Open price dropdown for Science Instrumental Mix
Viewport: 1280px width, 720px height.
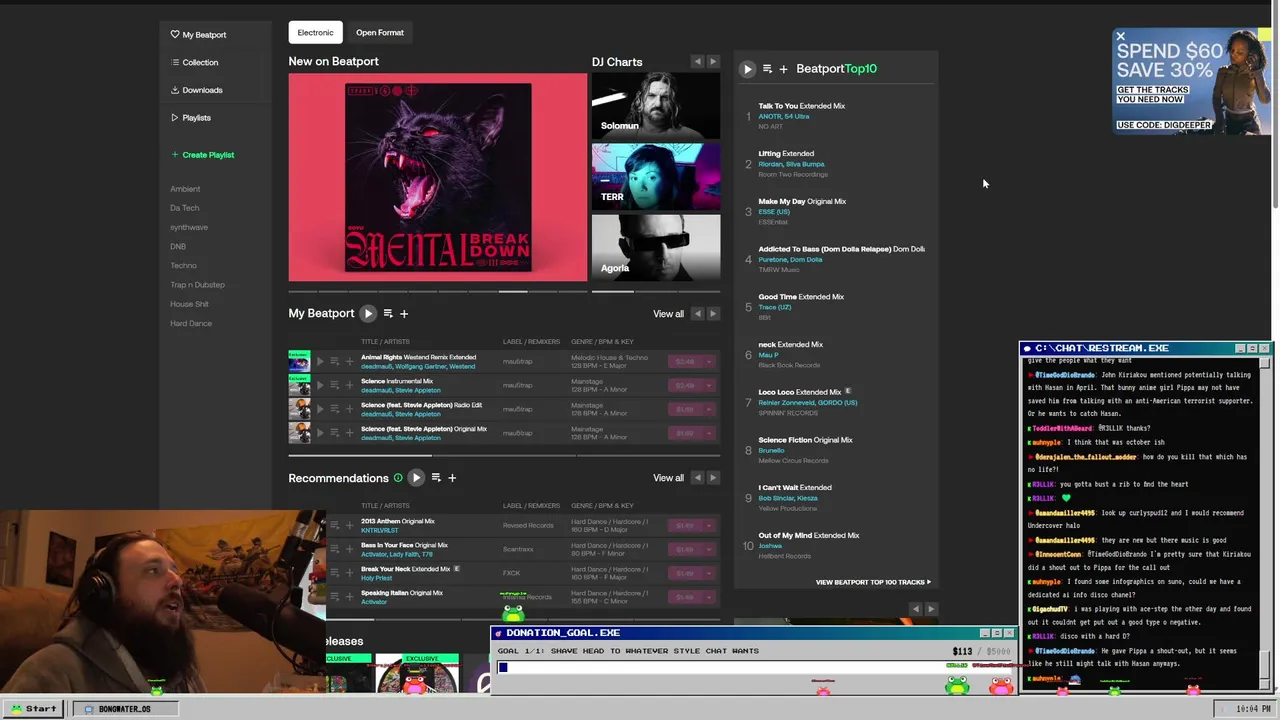point(709,385)
